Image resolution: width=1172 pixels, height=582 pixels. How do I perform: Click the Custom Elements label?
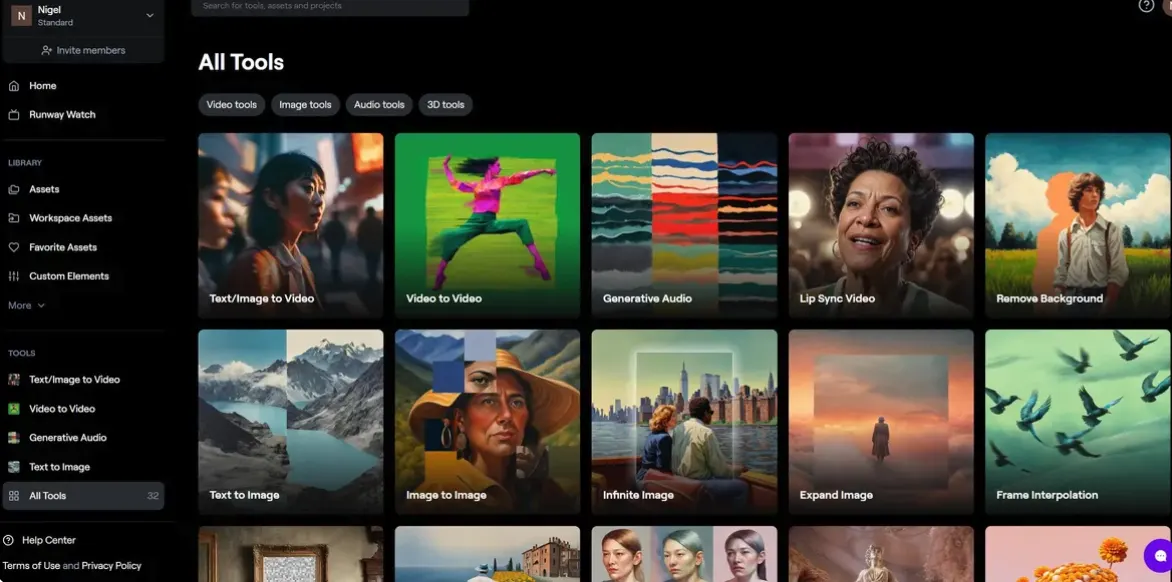(x=69, y=276)
